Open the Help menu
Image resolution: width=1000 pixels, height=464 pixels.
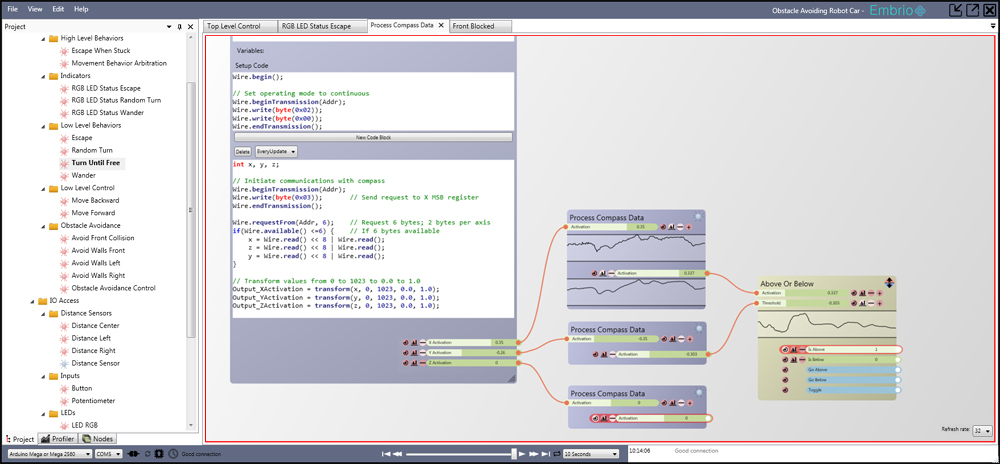81,10
